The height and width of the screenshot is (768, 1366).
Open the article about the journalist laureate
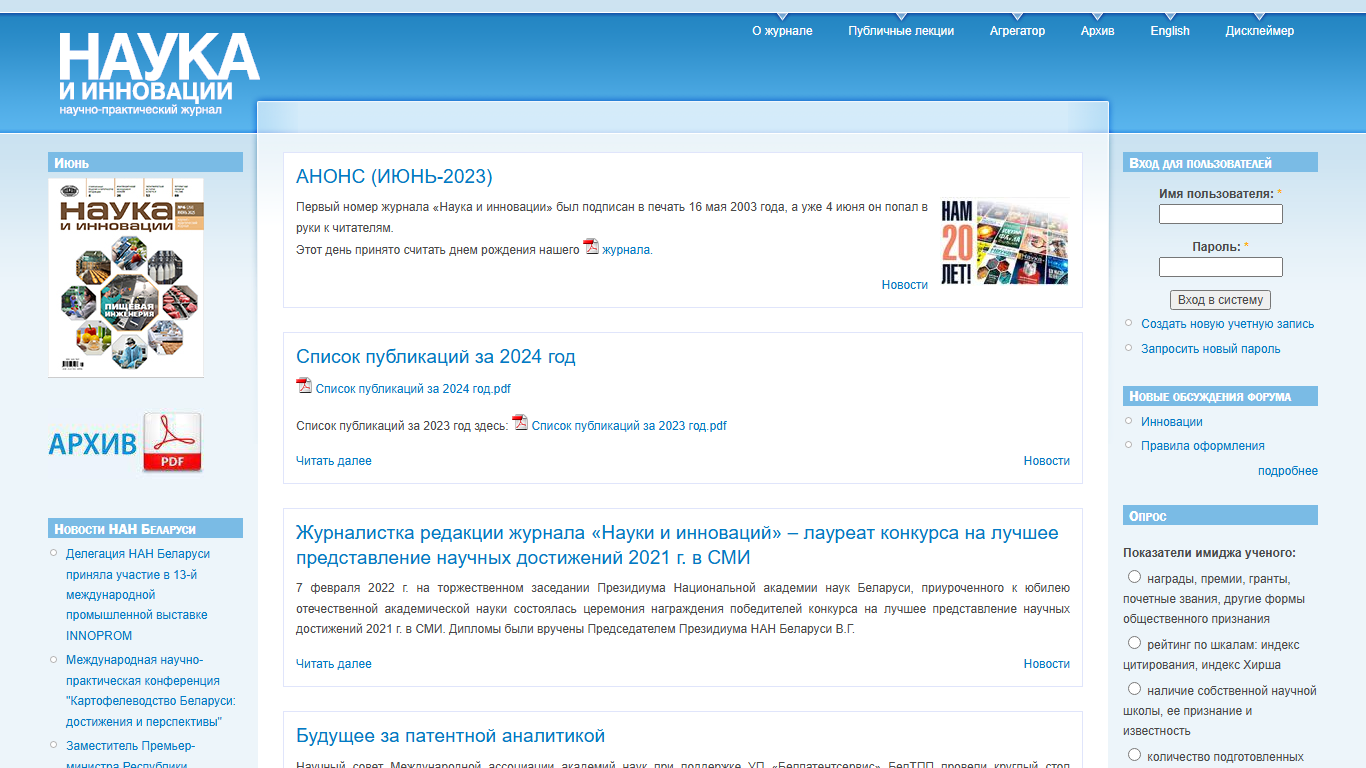[677, 545]
